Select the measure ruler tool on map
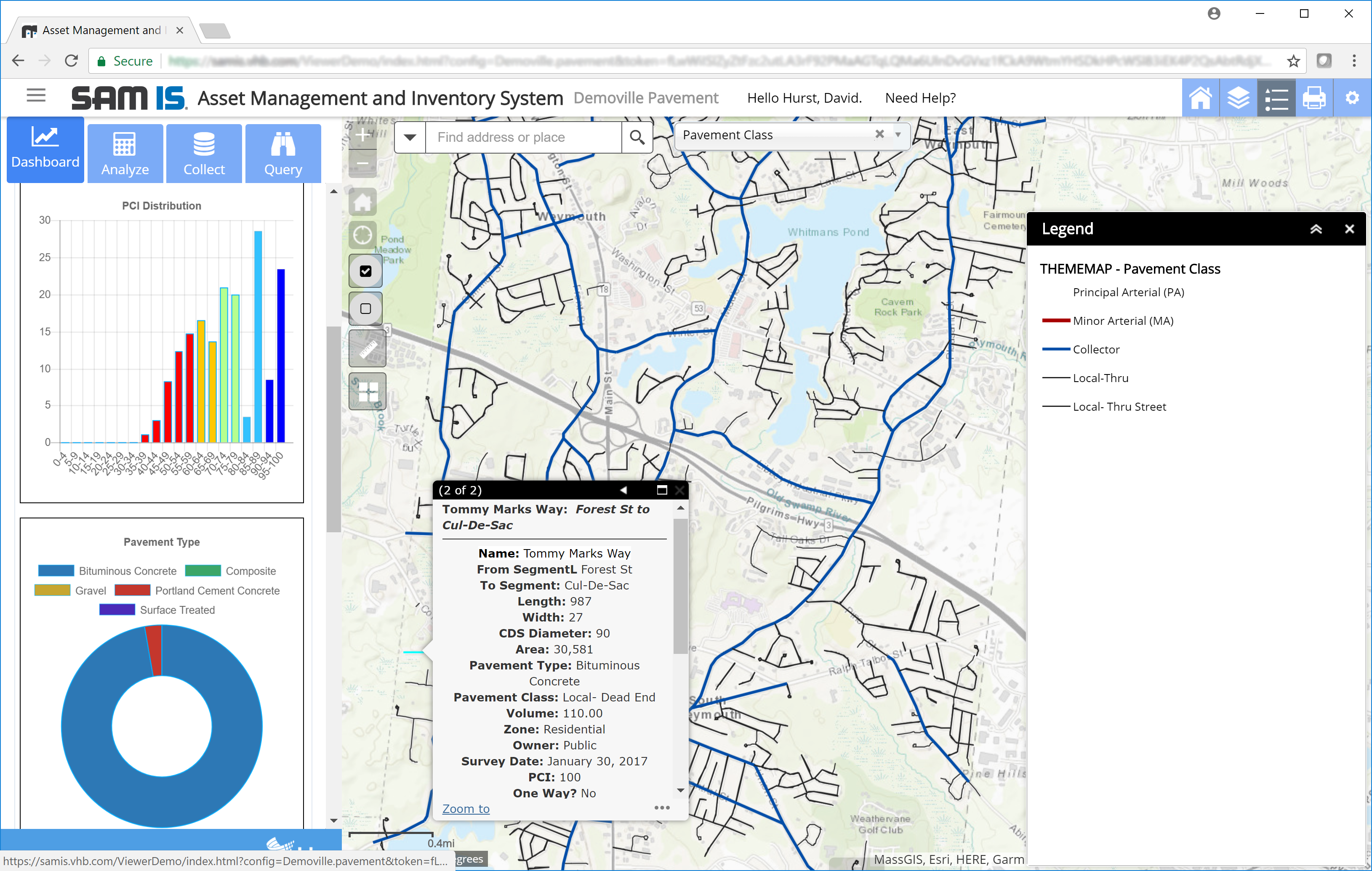Screen dimensions: 1372x871 point(368,348)
